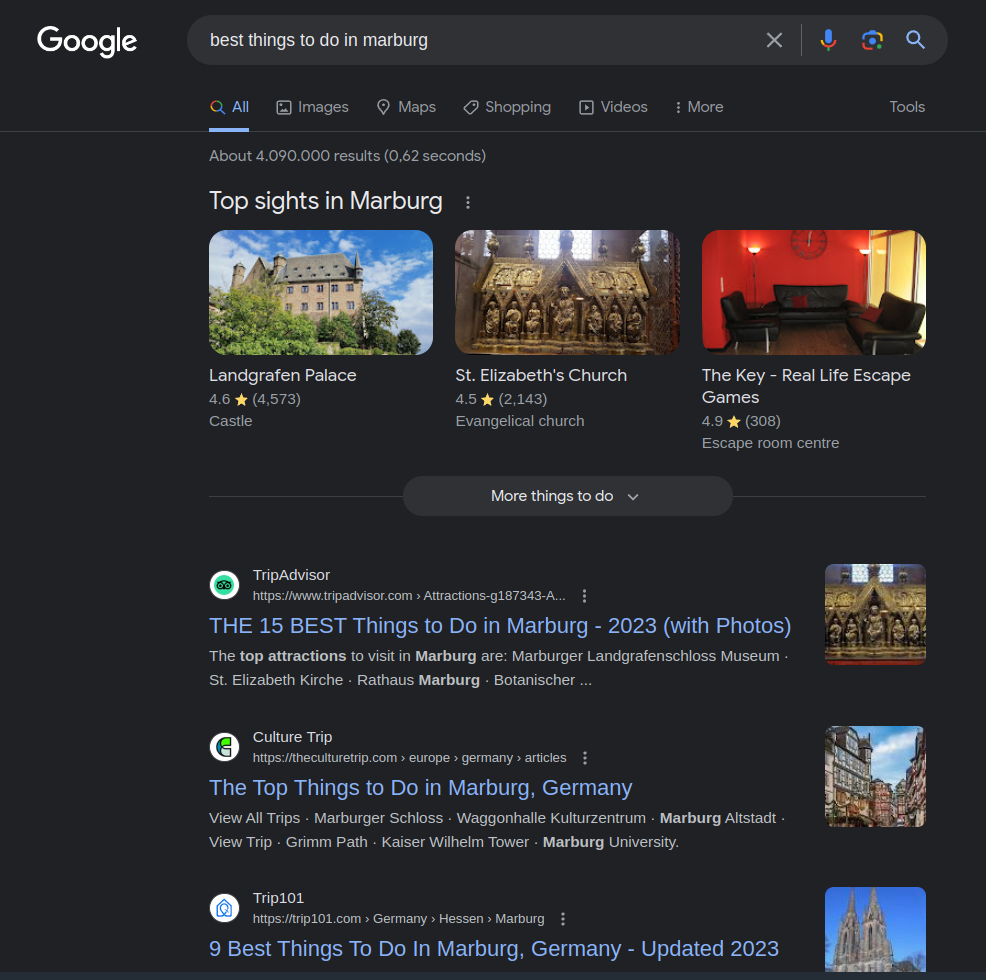Clear the search query with the X

tap(774, 40)
